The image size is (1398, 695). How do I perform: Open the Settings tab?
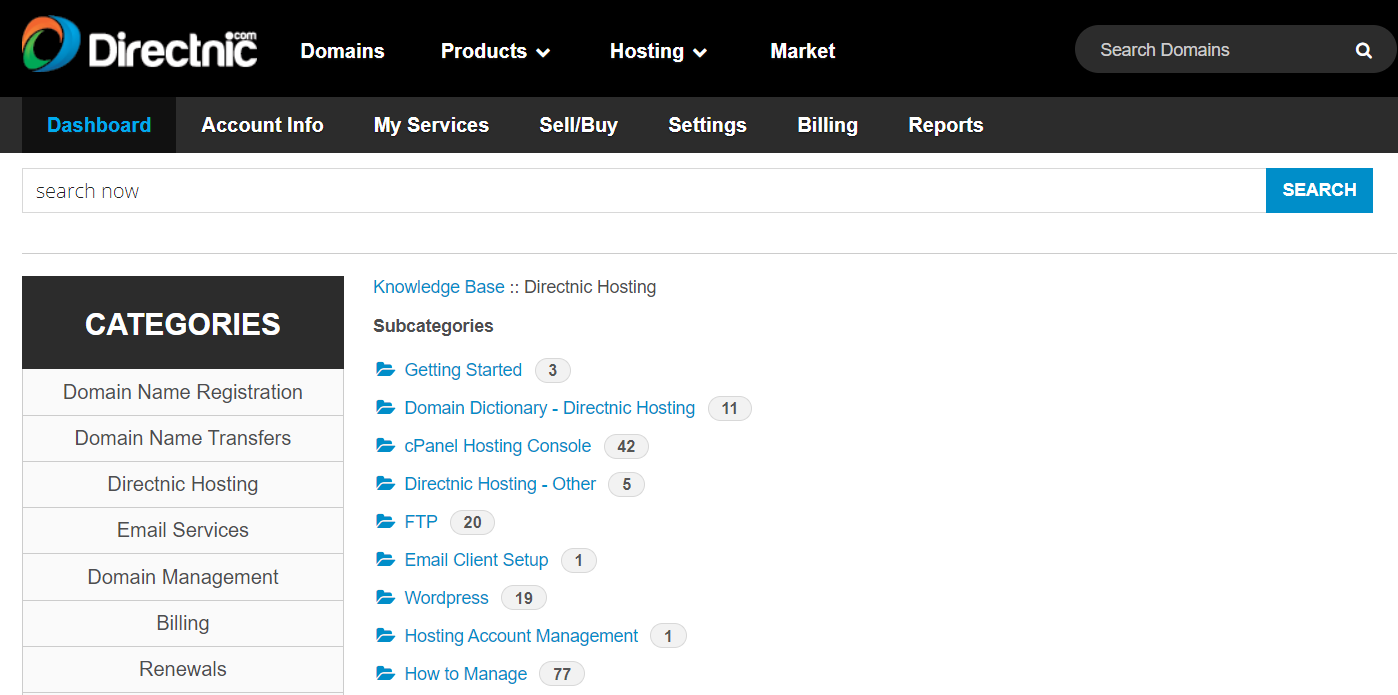click(707, 125)
